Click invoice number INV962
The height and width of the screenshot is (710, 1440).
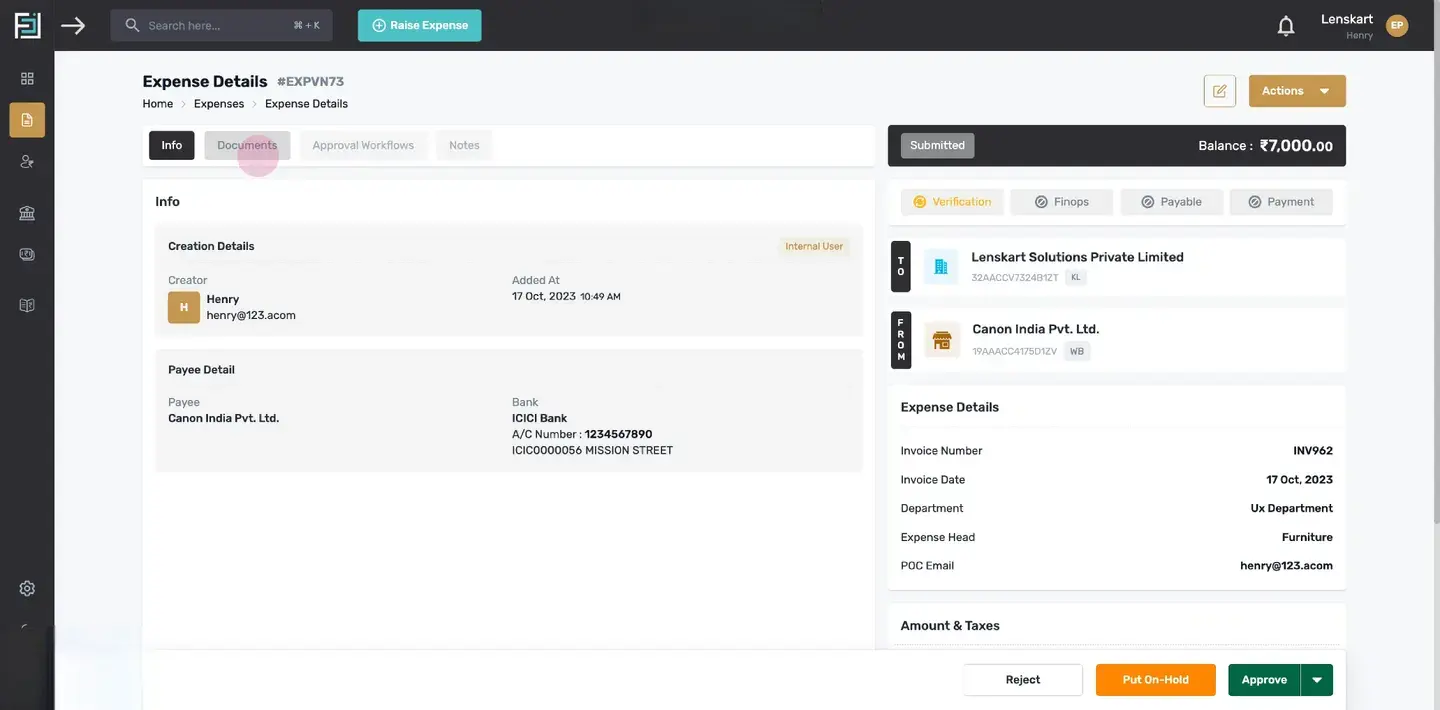pyautogui.click(x=1313, y=451)
